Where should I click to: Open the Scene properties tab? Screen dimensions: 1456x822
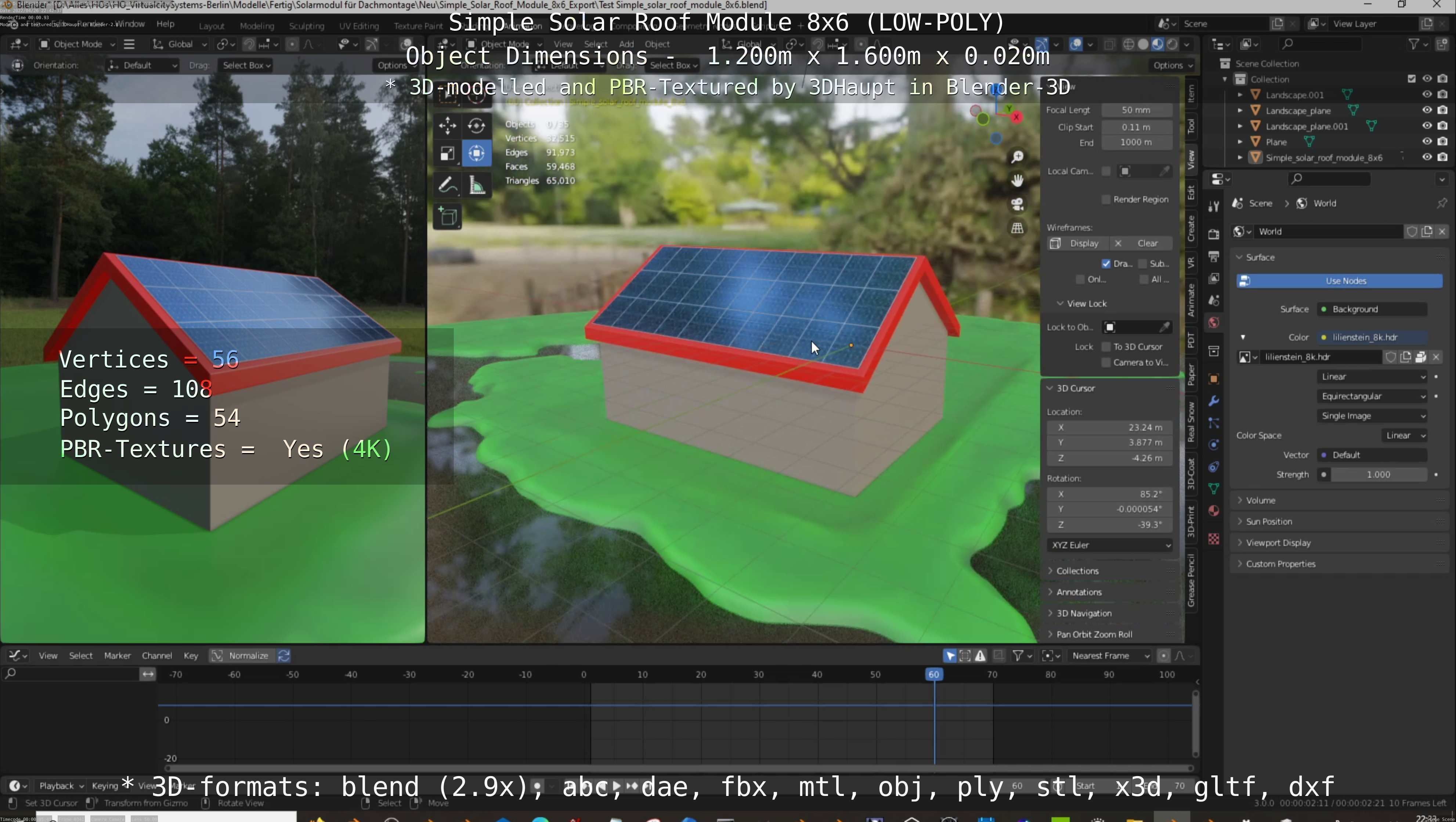tap(1214, 300)
